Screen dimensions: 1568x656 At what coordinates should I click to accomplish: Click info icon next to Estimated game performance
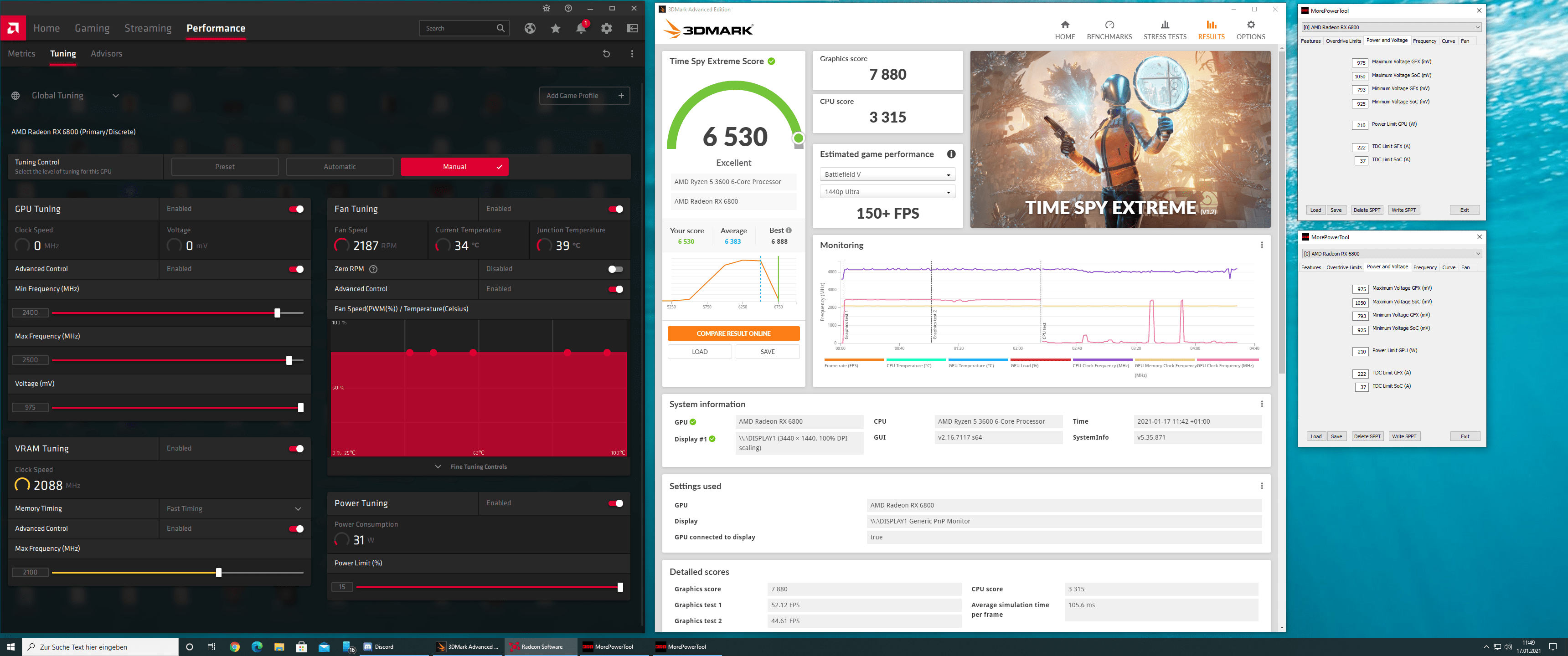[951, 154]
